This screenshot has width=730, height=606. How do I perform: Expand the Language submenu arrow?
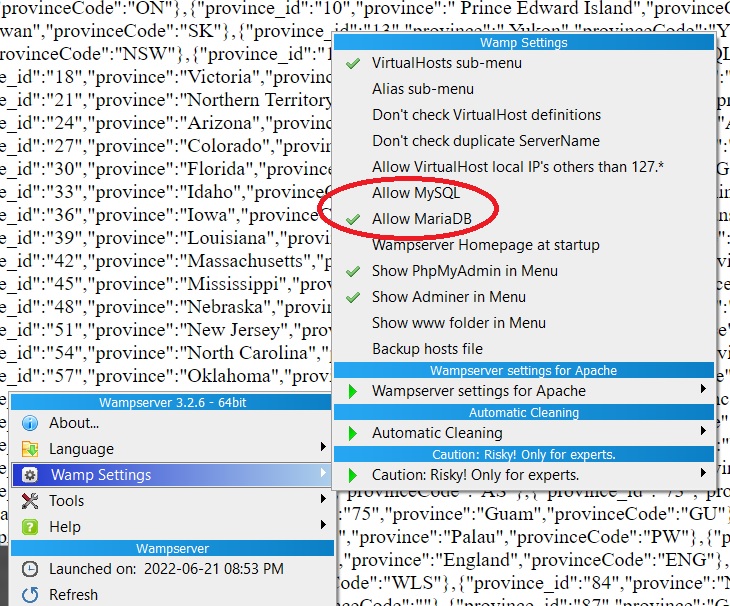(x=323, y=447)
